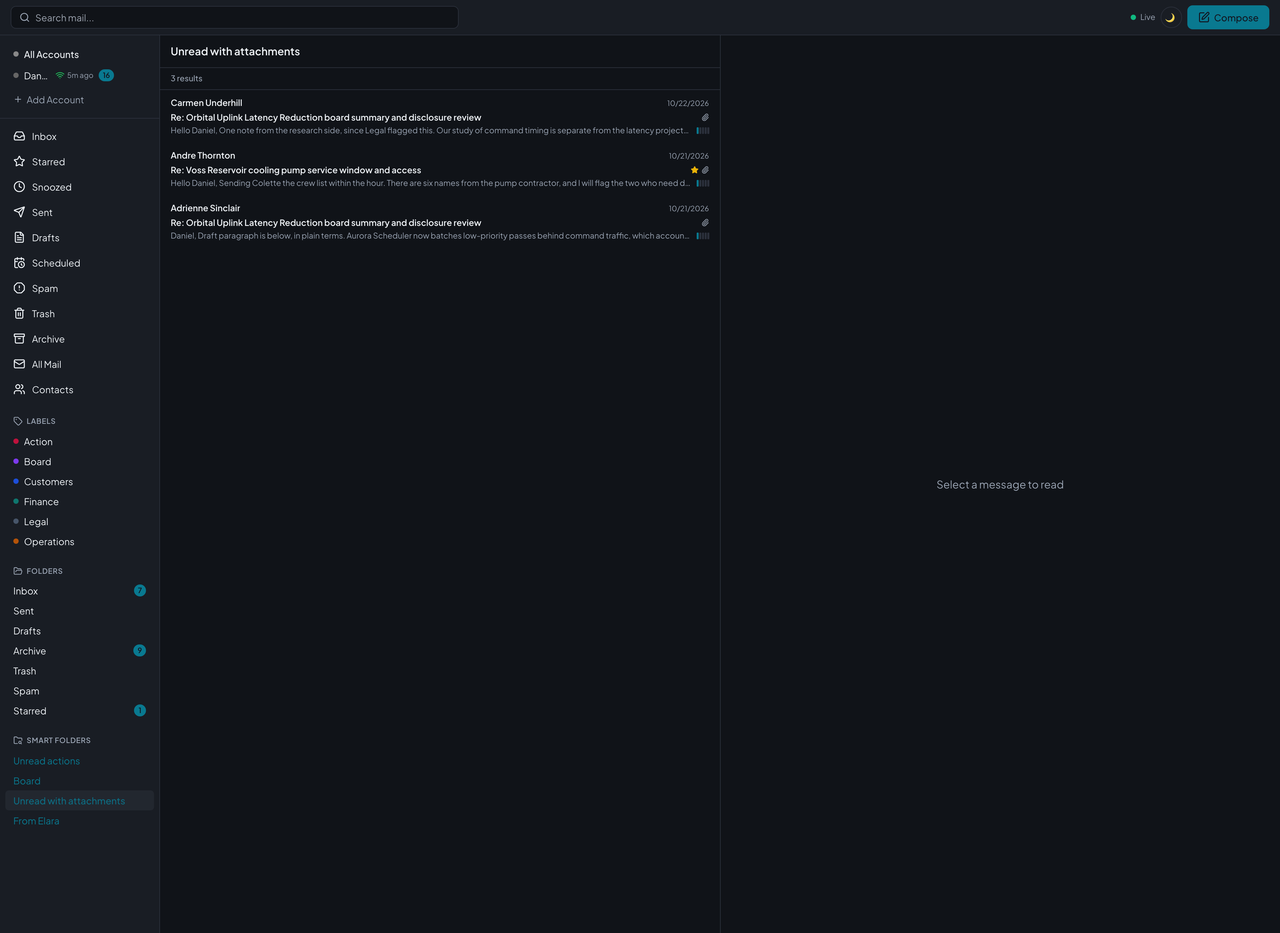The width and height of the screenshot is (1280, 933).
Task: Click the star on Andre Thornton's email
Action: click(x=695, y=170)
